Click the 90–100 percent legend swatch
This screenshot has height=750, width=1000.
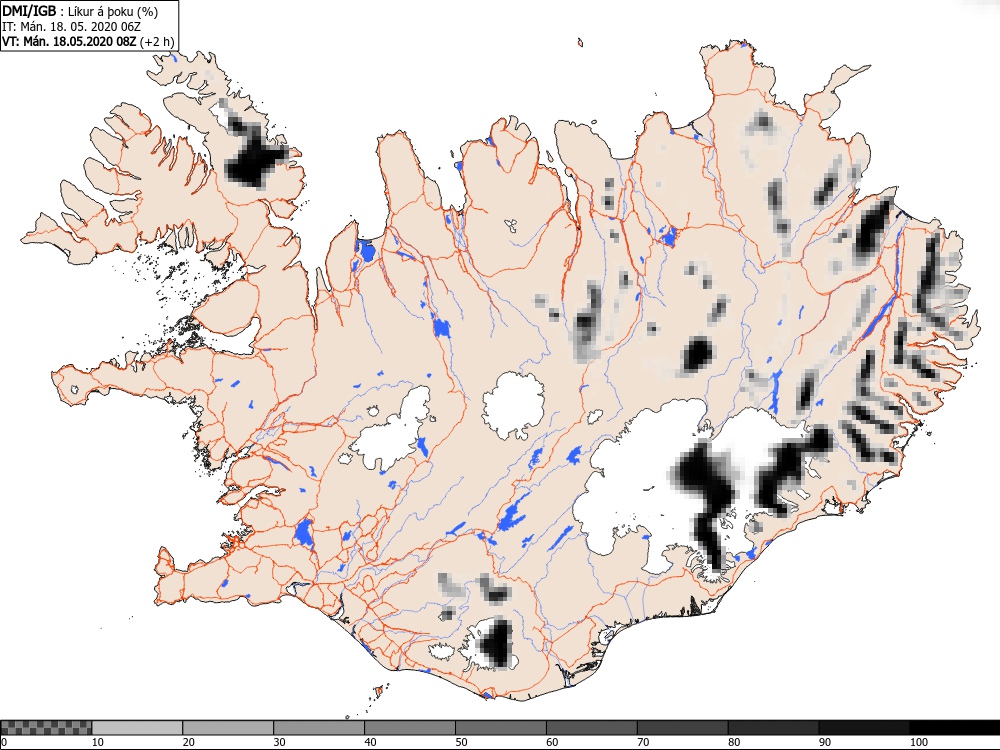click(x=864, y=728)
